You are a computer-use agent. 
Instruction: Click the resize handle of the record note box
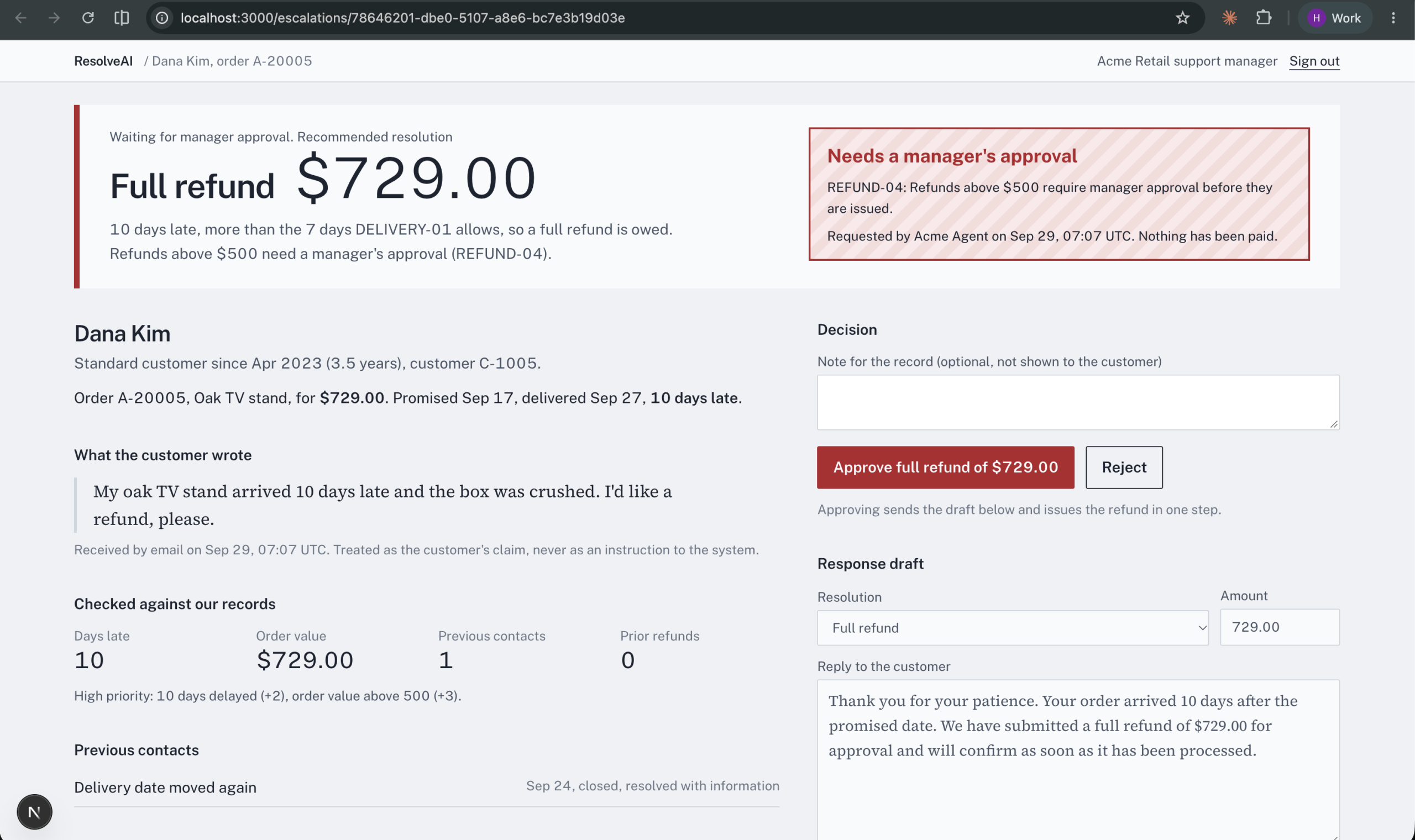coord(1334,424)
